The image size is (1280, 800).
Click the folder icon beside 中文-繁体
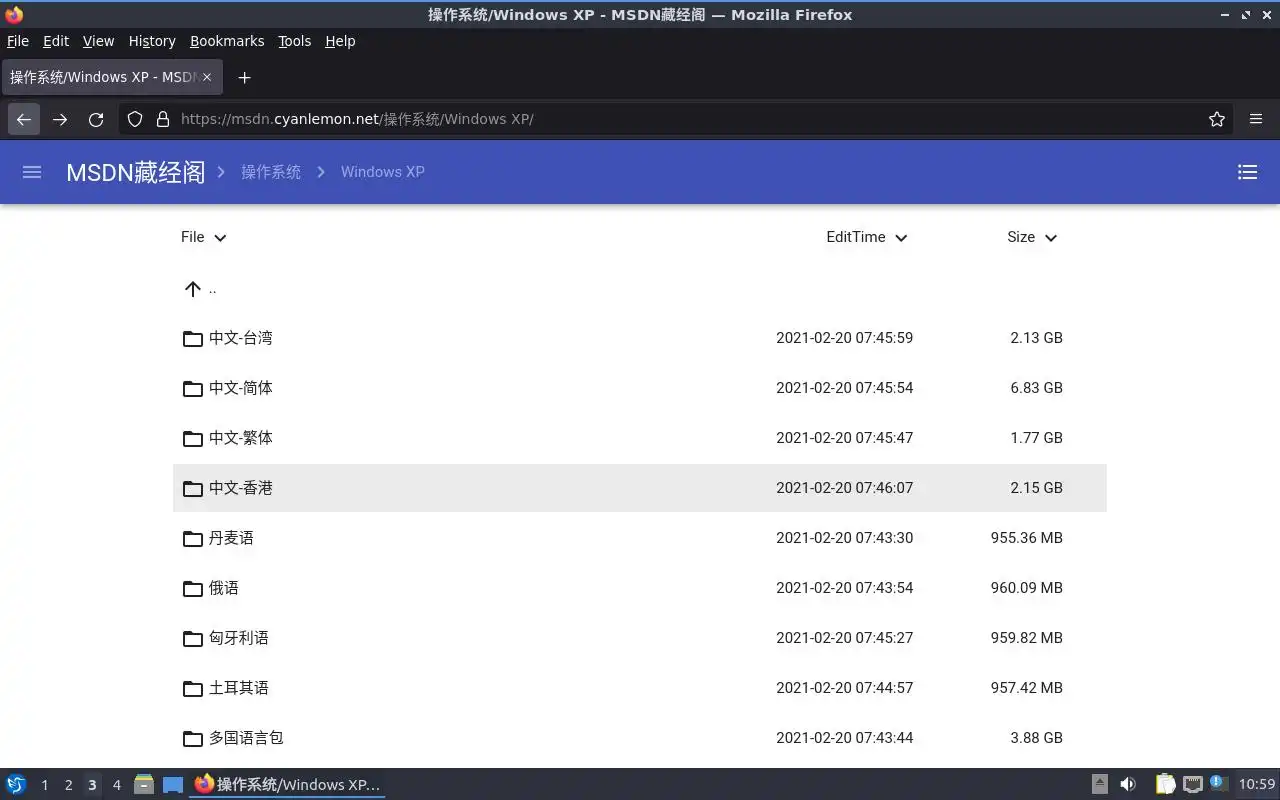[x=193, y=439]
